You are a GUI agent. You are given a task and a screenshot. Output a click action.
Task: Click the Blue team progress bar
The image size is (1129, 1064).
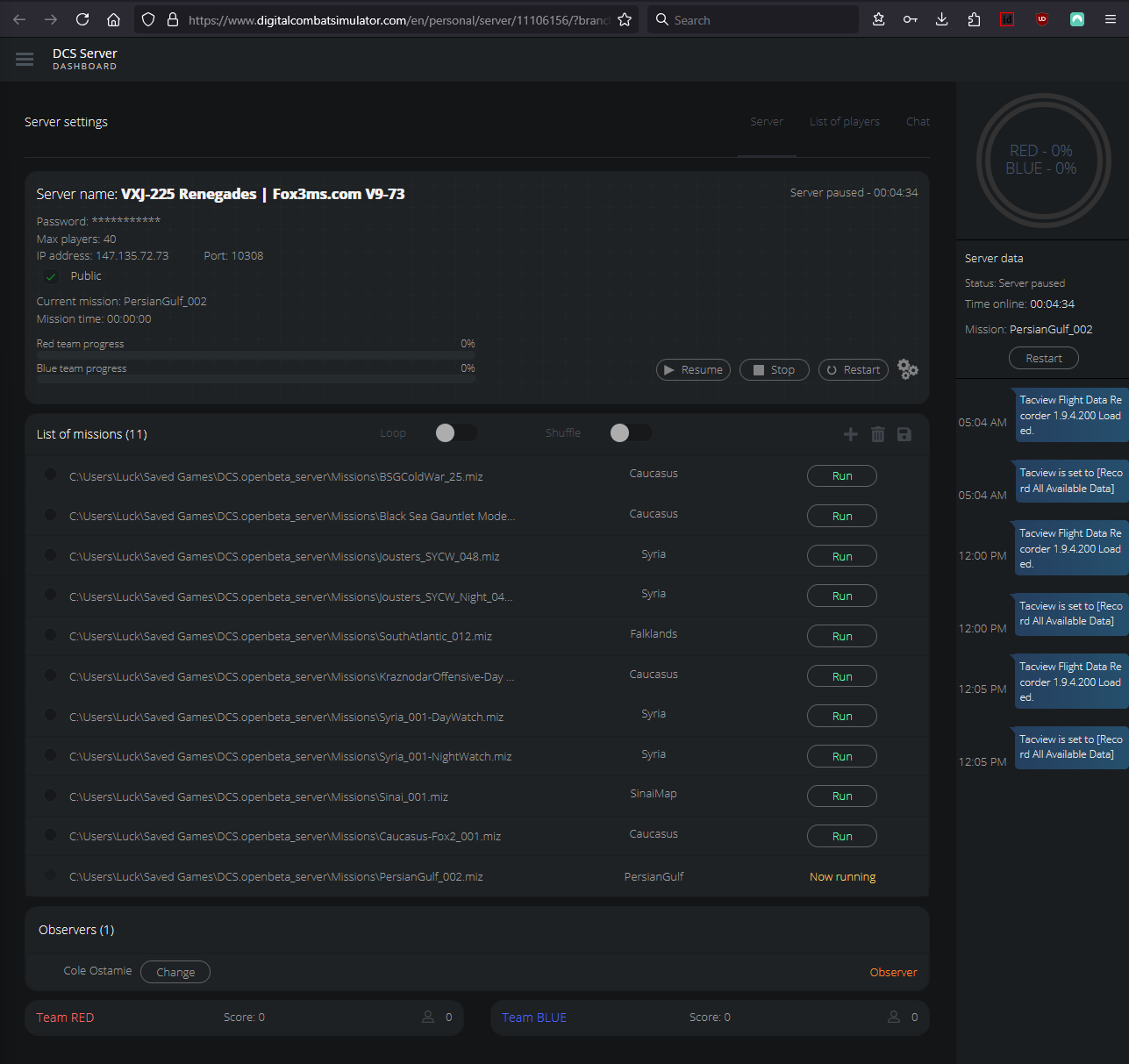(255, 380)
